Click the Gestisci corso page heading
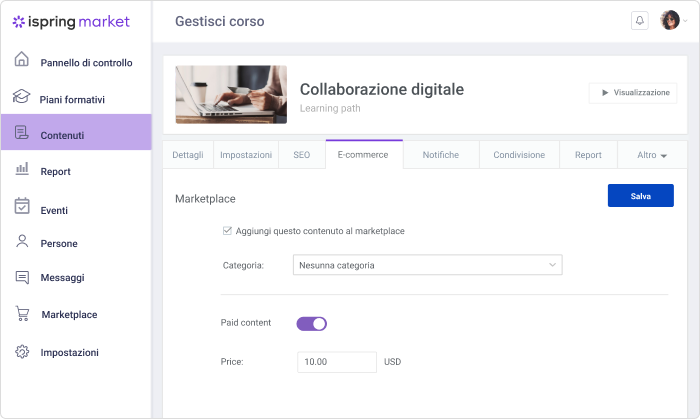700x419 pixels. tap(220, 21)
